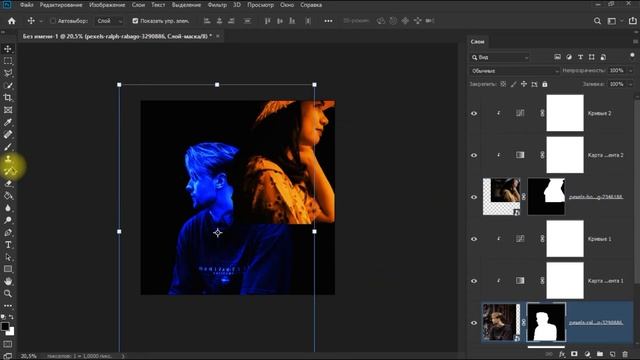This screenshot has height=360, width=640.
Task: Hide the Карта ...ента 2 layer
Action: click(x=474, y=155)
